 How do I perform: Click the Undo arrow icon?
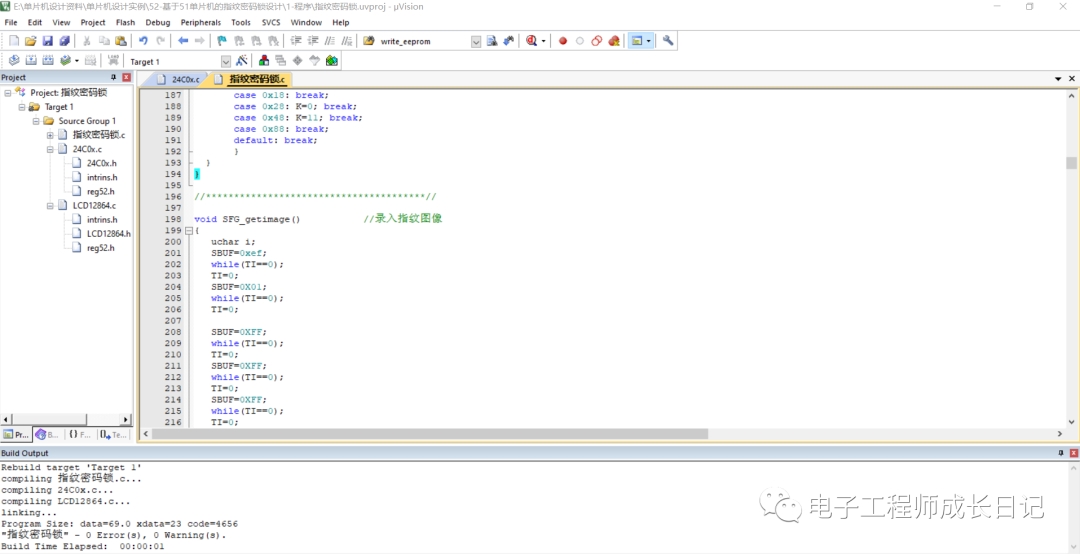(143, 41)
